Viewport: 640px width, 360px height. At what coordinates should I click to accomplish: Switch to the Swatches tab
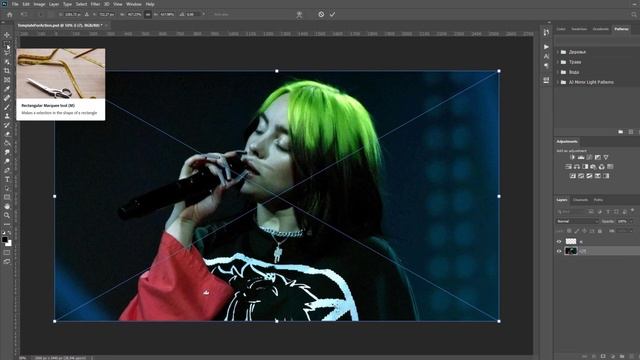click(x=579, y=29)
